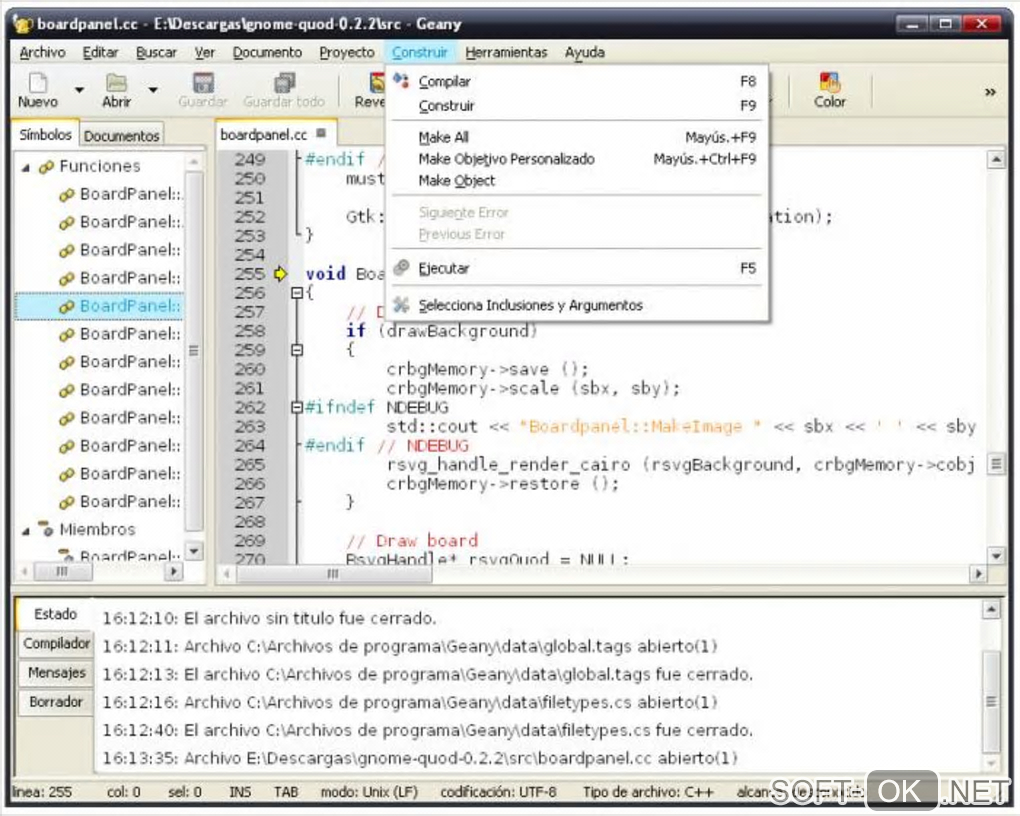The width and height of the screenshot is (1020, 816).
Task: Click the line 255 marker arrow
Action: pyautogui.click(x=280, y=274)
